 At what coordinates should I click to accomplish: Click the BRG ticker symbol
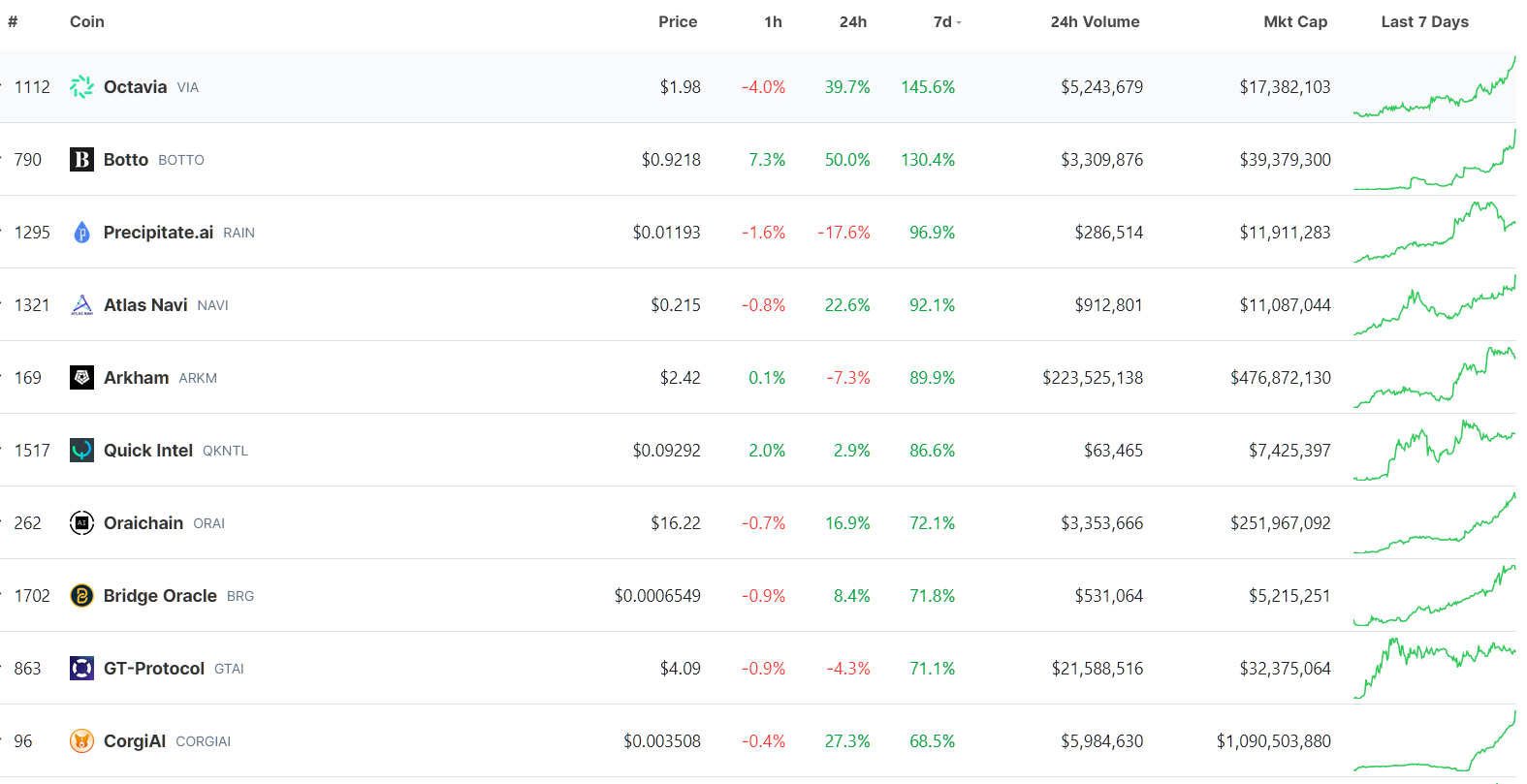240,597
